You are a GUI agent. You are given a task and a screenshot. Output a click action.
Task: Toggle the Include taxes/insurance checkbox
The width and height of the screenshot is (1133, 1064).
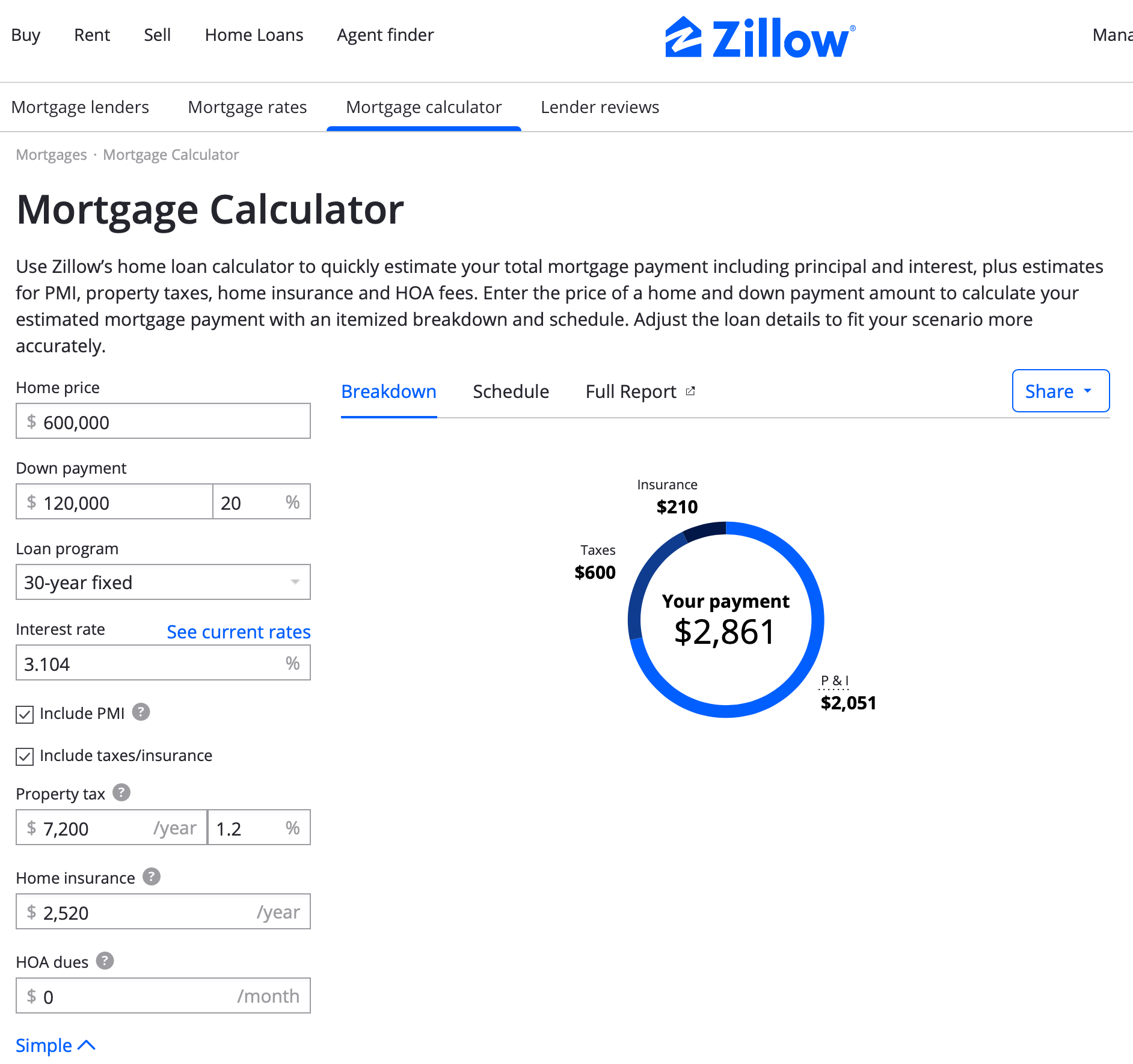(x=25, y=756)
